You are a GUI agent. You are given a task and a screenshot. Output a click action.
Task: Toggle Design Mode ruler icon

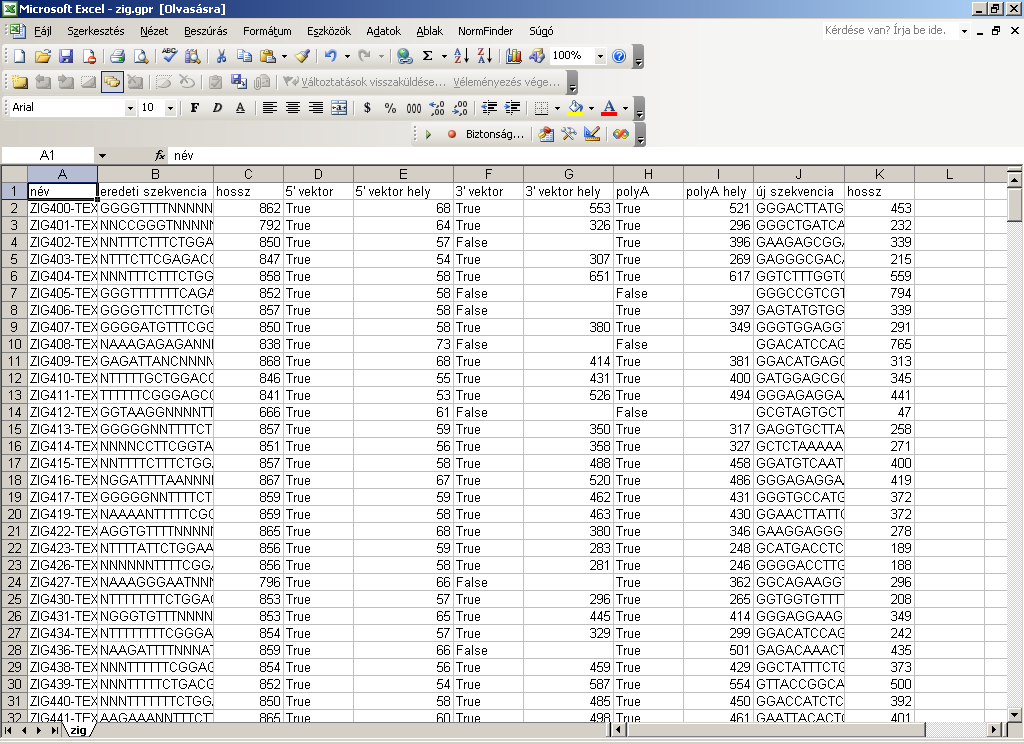click(592, 134)
